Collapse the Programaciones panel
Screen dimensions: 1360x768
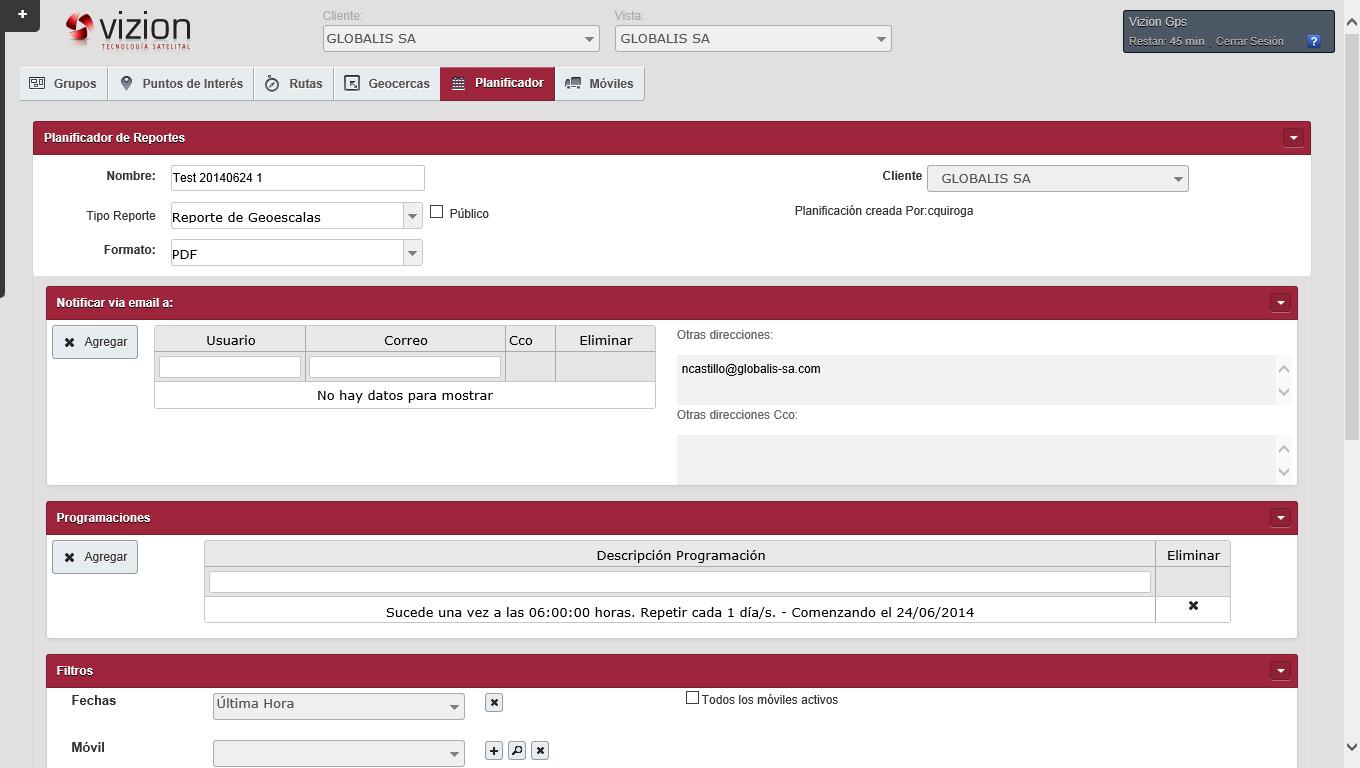(x=1280, y=518)
